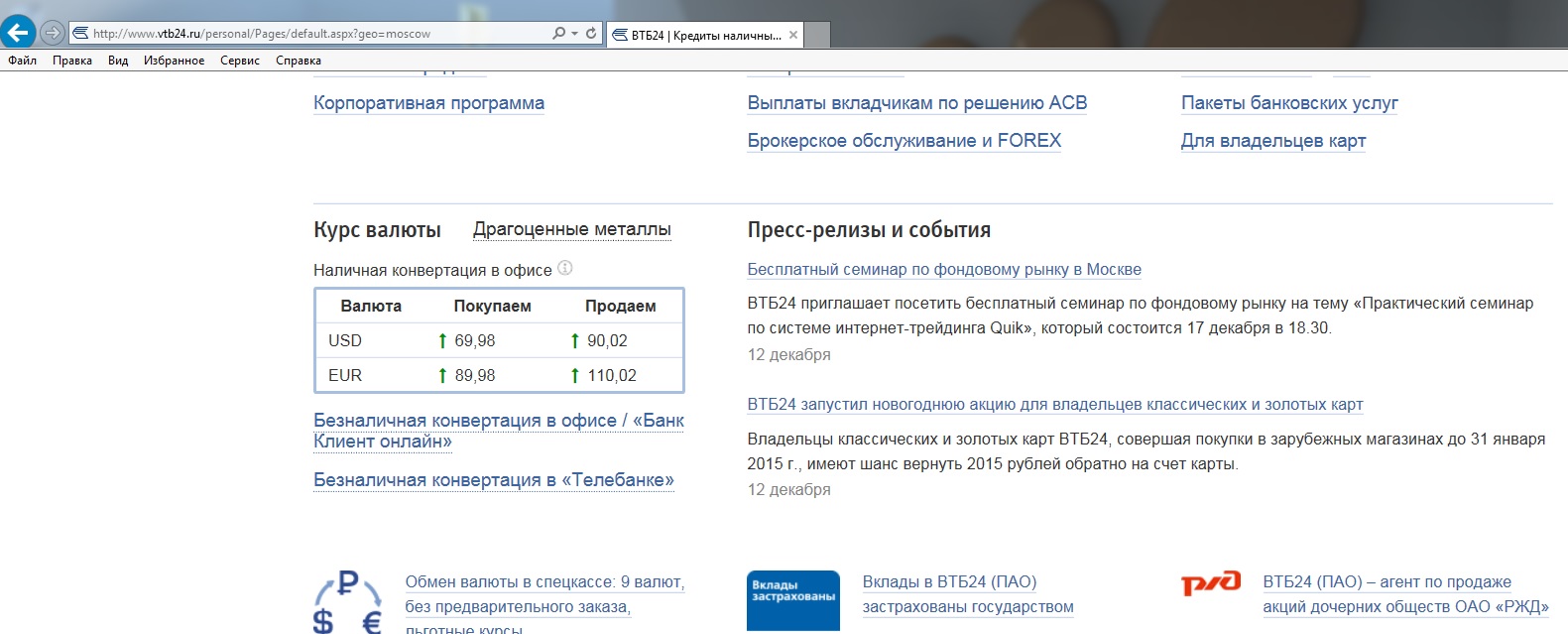Open the Правка menu
The height and width of the screenshot is (634, 1568).
click(72, 61)
